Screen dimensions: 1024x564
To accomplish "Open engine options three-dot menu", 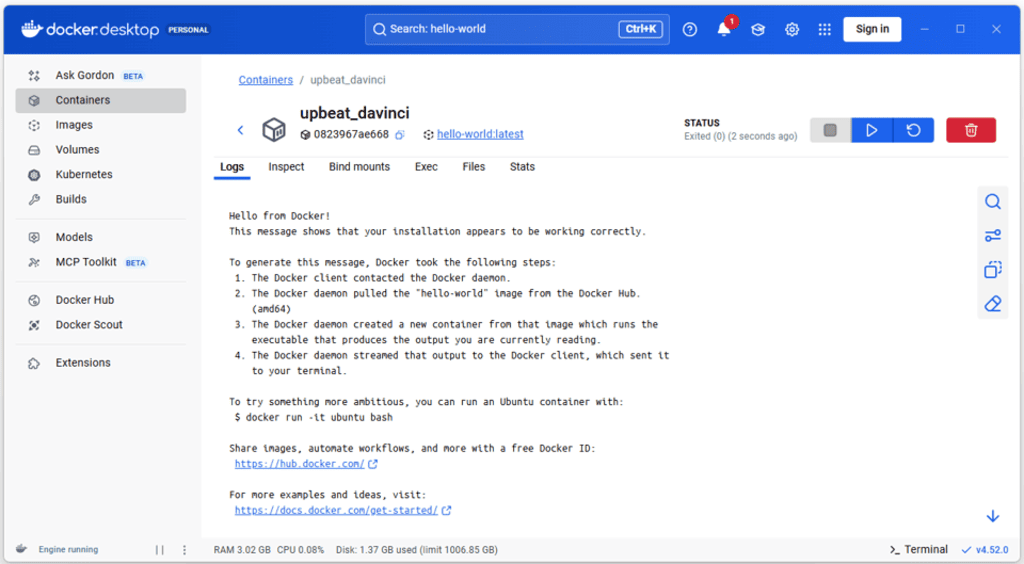I will 184,550.
